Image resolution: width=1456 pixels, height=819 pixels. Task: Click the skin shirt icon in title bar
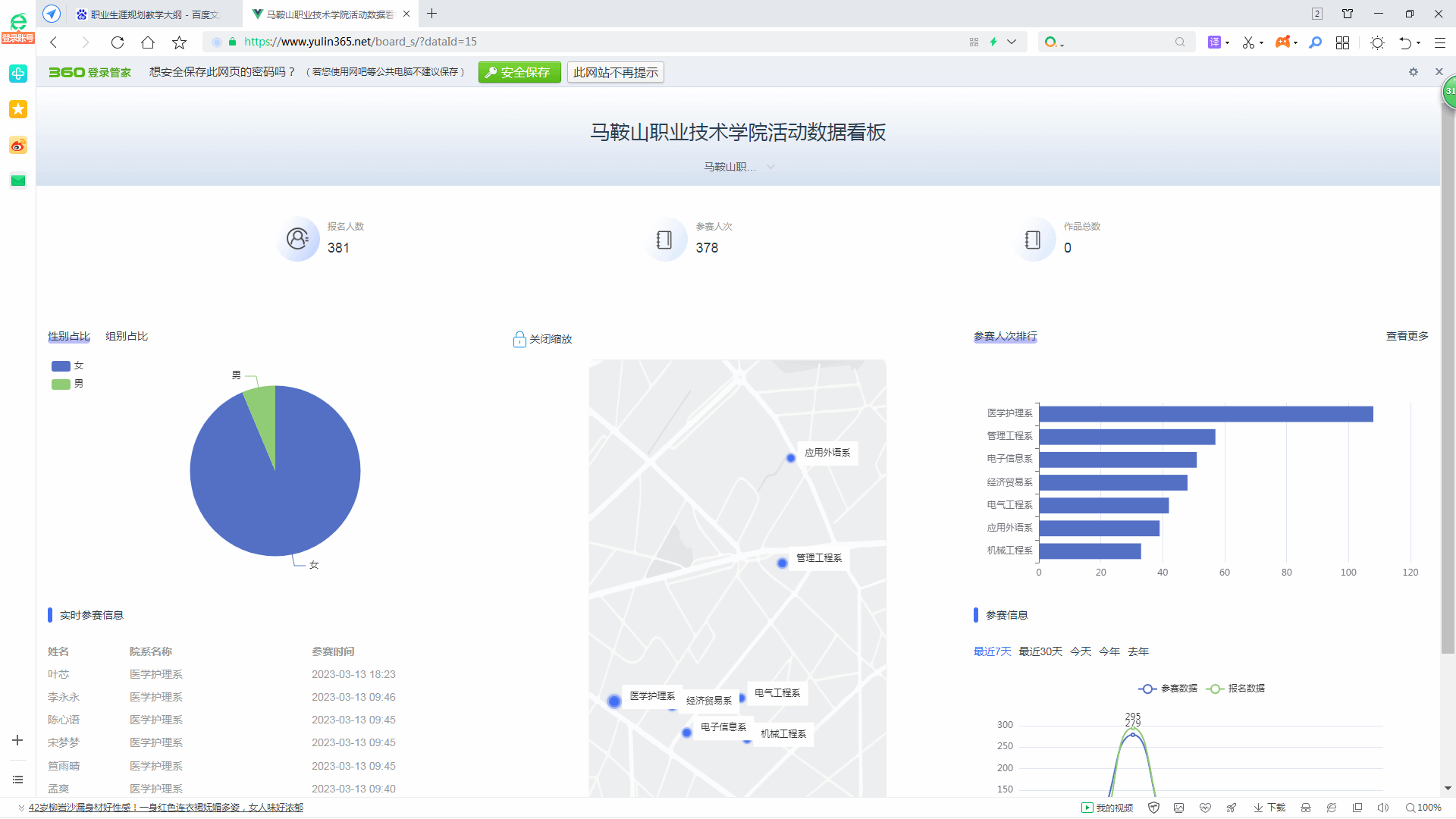click(1348, 14)
